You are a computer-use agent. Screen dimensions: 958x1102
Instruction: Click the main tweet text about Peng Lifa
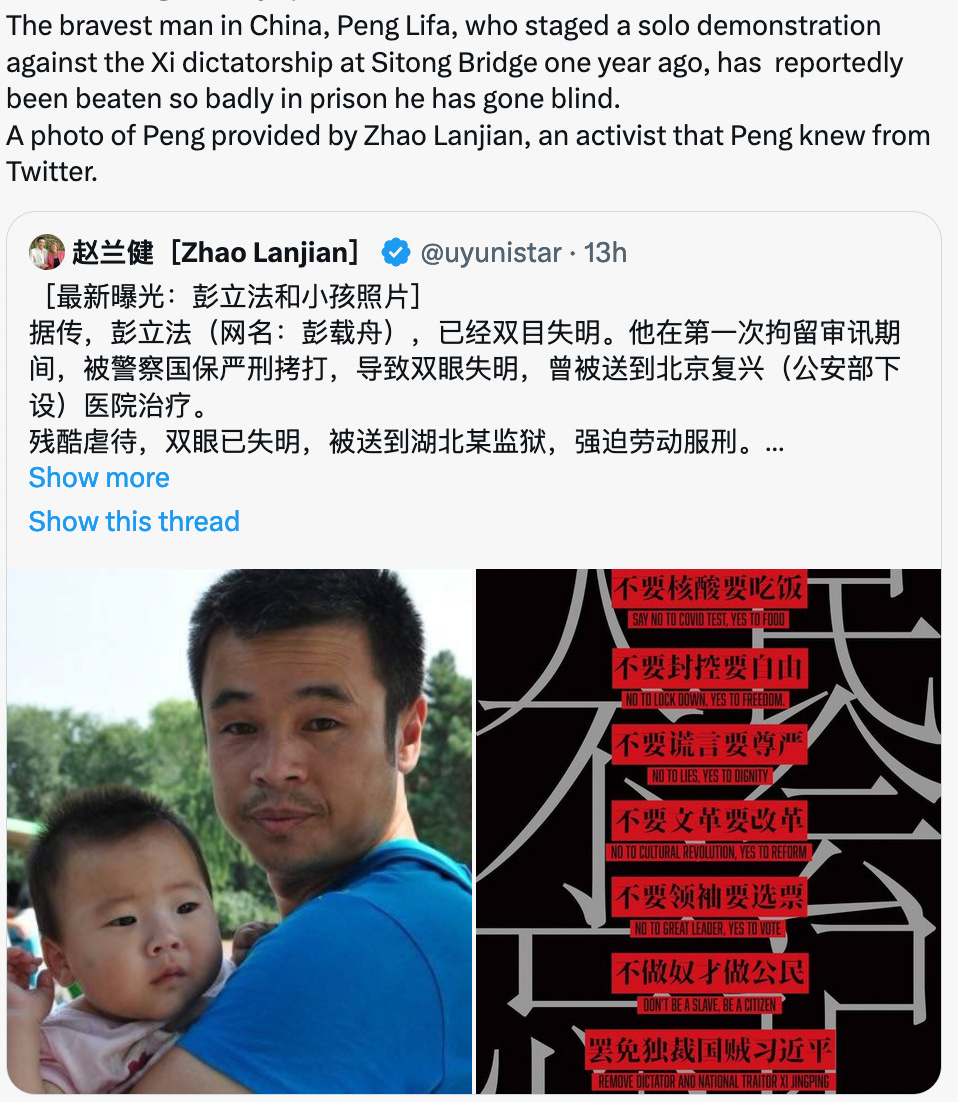(x=468, y=98)
